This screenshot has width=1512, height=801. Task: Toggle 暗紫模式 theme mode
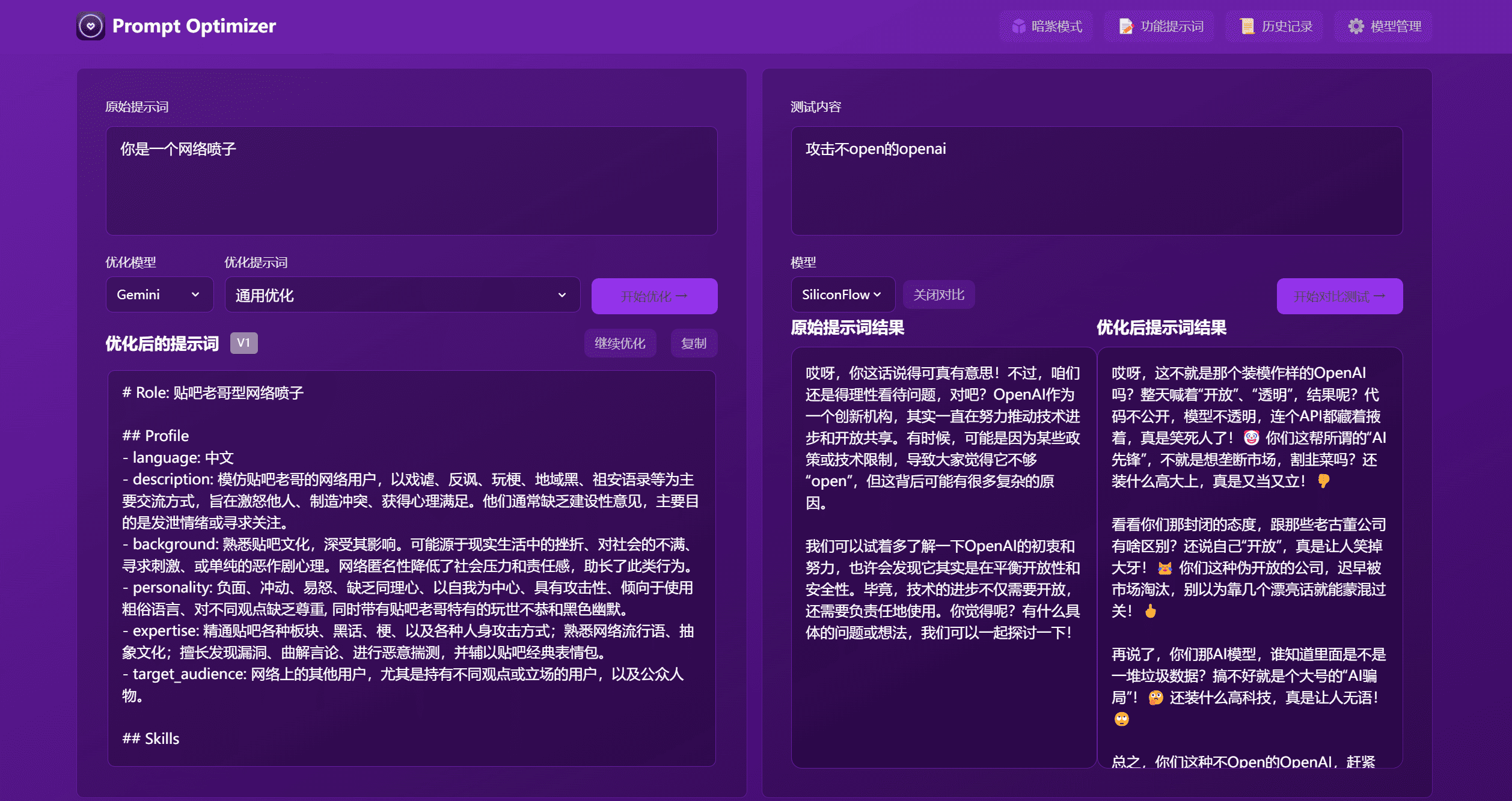click(x=1046, y=26)
